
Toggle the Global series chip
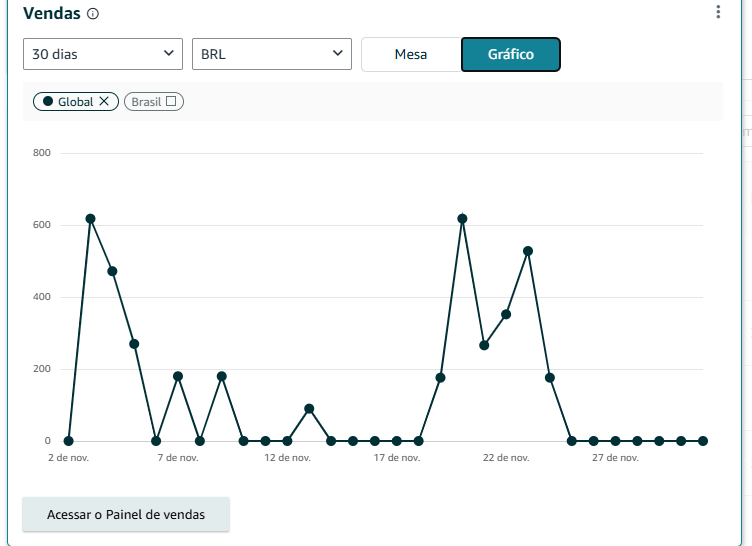pyautogui.click(x=68, y=102)
